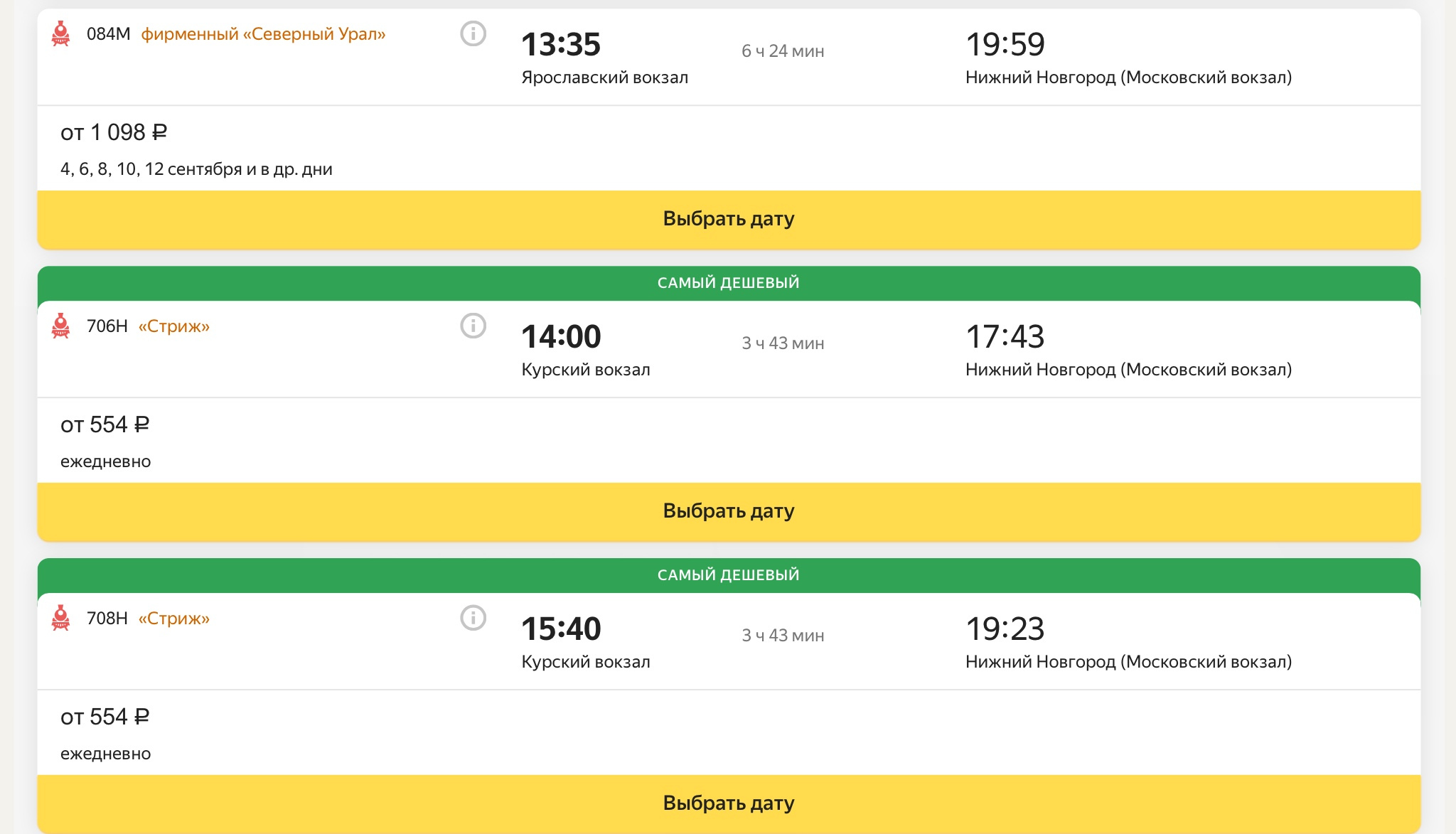The width and height of the screenshot is (1456, 834).
Task: Show info icon for train 708Н
Action: (x=473, y=618)
